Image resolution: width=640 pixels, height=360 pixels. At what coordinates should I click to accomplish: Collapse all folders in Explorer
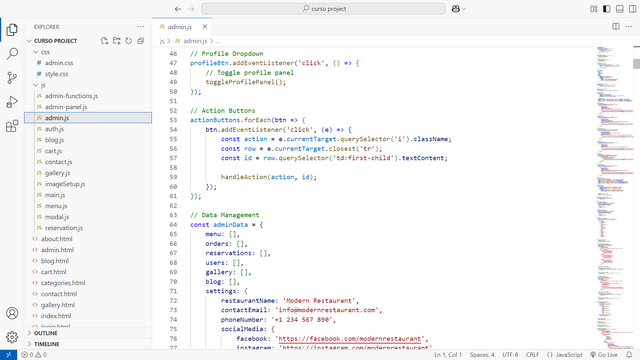click(x=140, y=41)
